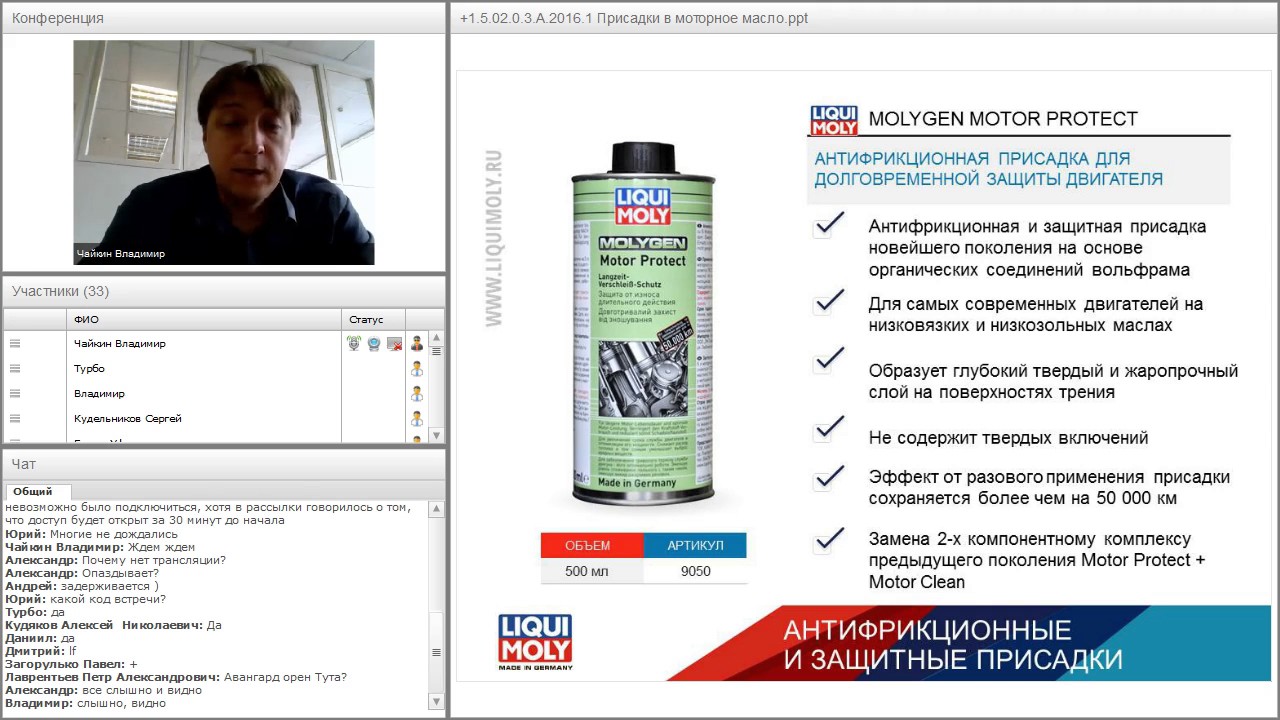
Task: Click the user role icon in the Владимир row
Action: (417, 394)
